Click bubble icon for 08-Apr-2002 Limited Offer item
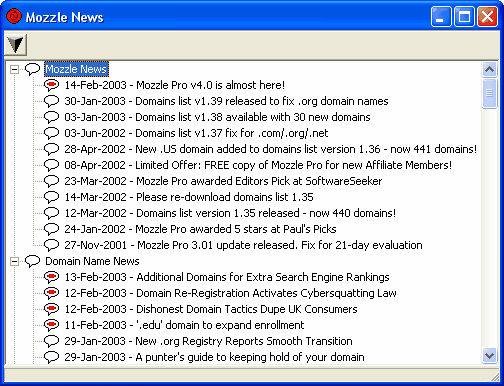This screenshot has height=386, width=504. [x=52, y=165]
